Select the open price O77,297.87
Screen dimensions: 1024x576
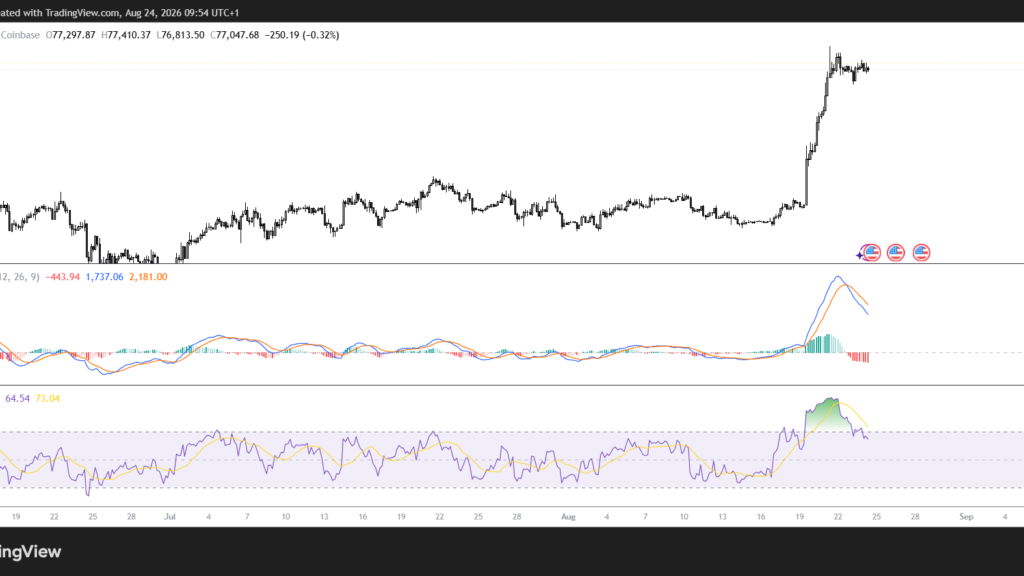71,35
